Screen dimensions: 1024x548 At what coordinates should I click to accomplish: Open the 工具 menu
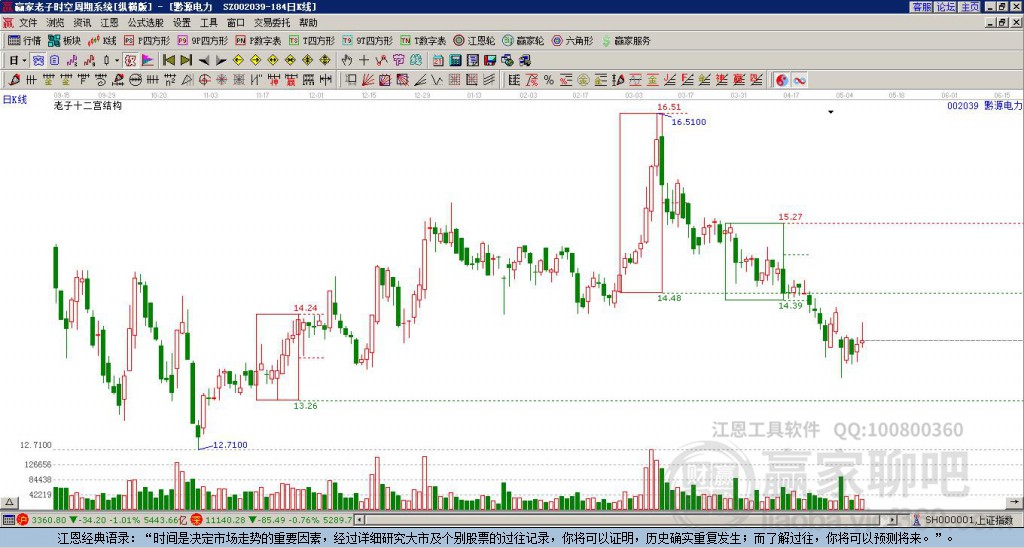click(x=208, y=23)
